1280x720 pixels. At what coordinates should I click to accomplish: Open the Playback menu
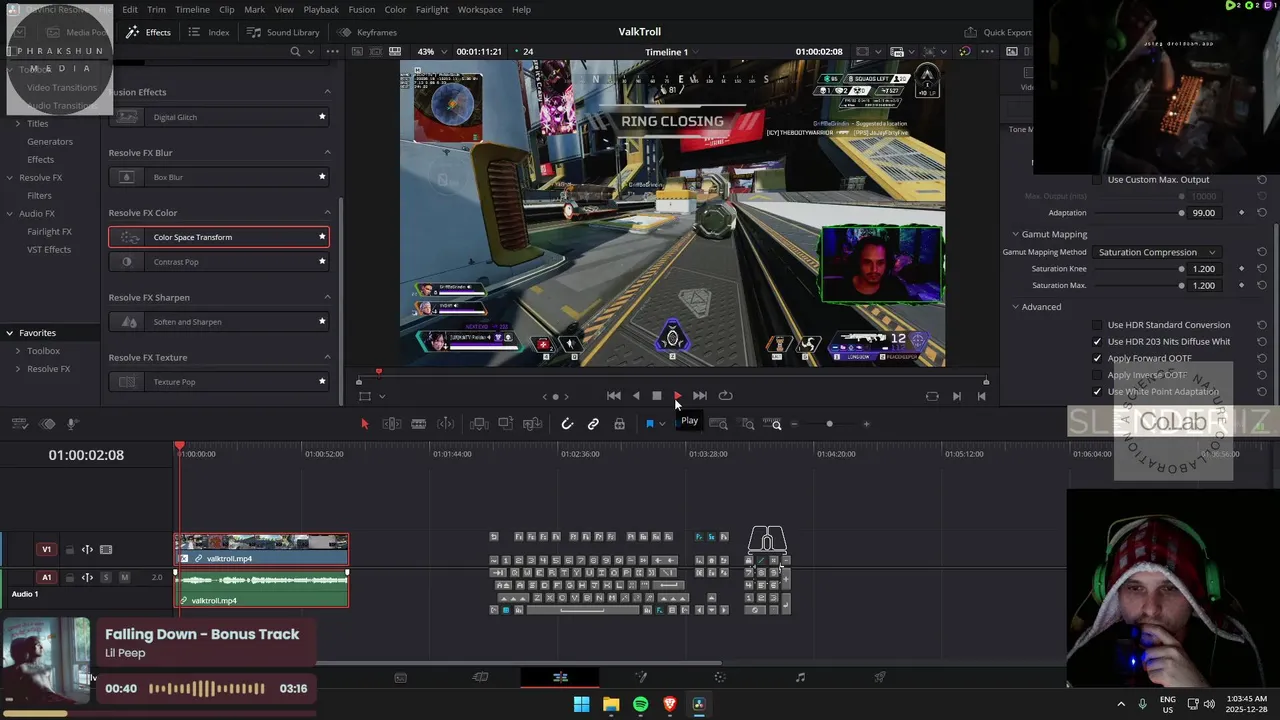pyautogui.click(x=321, y=10)
